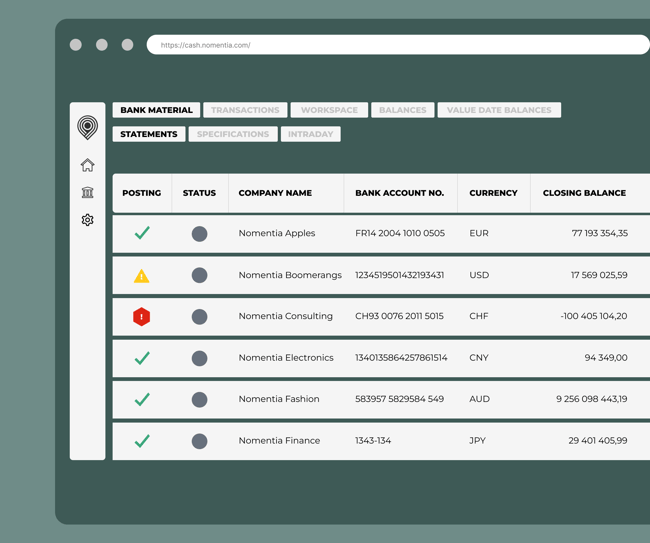Click the CNY currency cell
This screenshot has height=543, width=650.
[479, 357]
